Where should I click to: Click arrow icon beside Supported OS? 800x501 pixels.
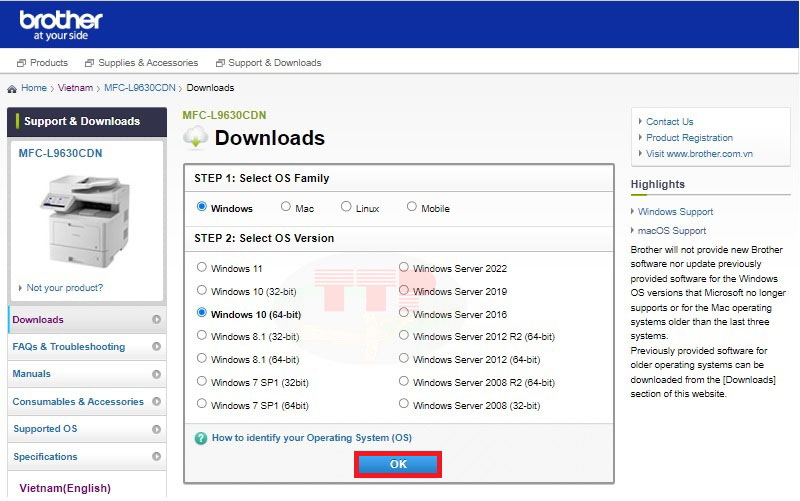pos(156,429)
